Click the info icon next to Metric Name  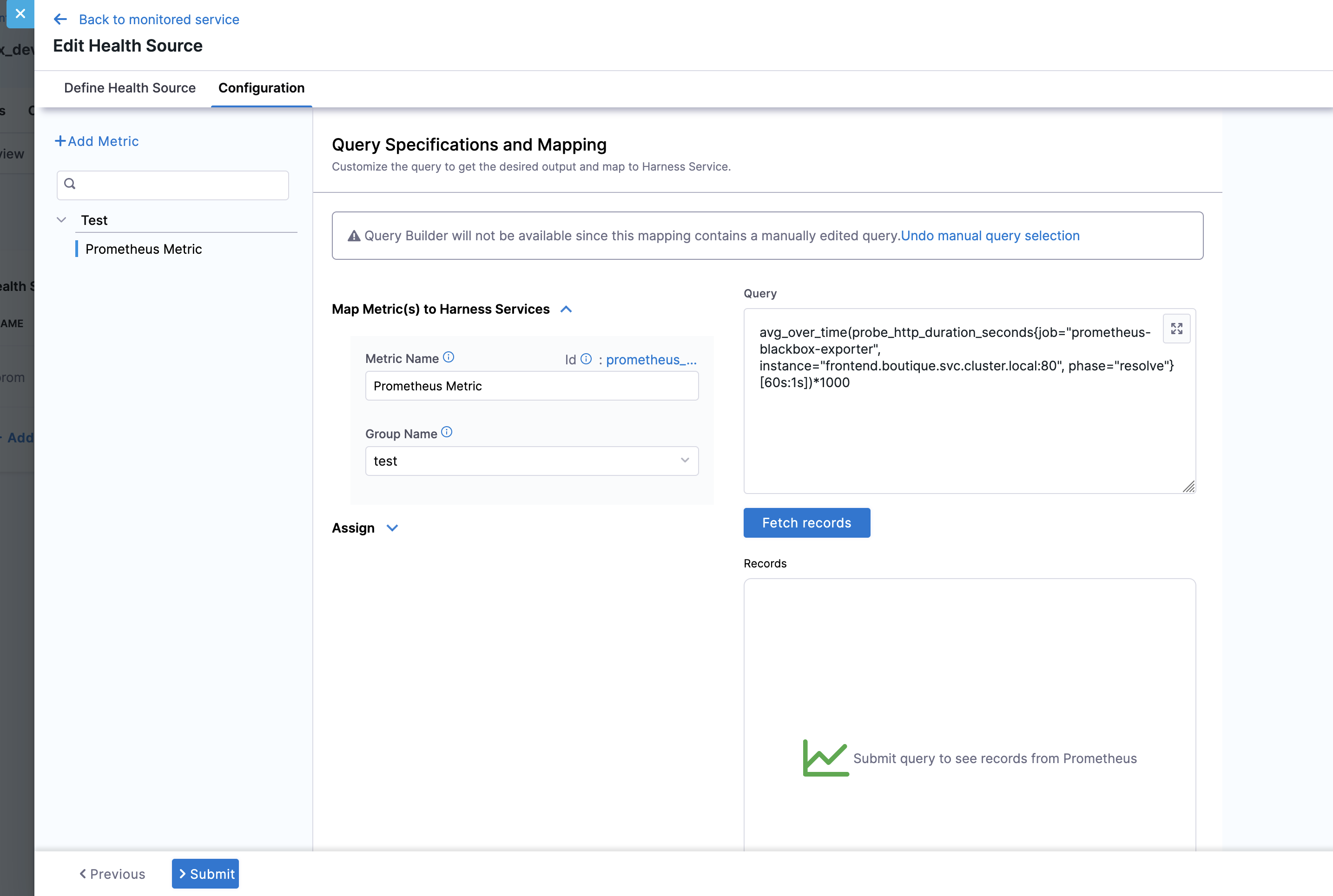click(x=449, y=356)
